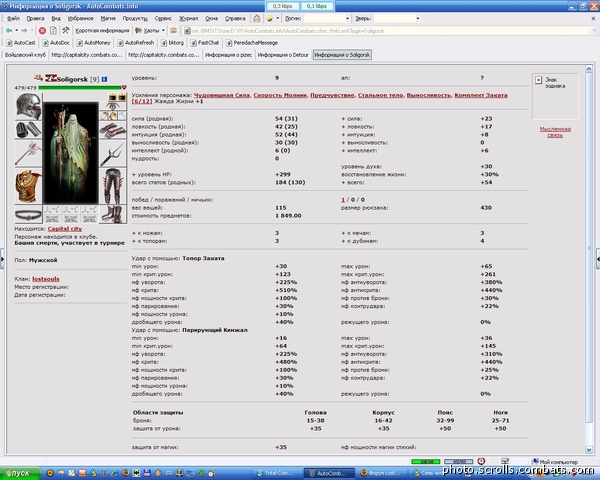Switch to the Бойцовский клуб tab
The image size is (600, 480).
coord(25,55)
